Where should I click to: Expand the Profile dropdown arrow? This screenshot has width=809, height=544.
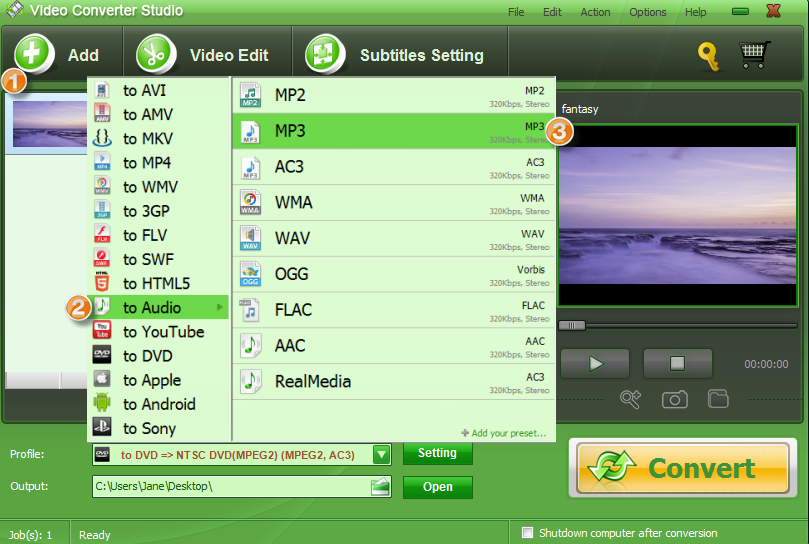click(381, 455)
